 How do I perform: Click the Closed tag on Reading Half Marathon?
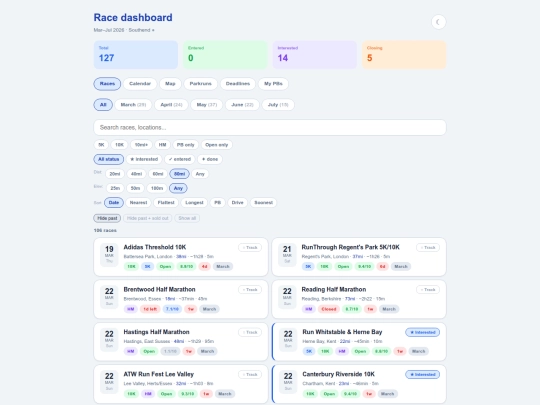[329, 309]
